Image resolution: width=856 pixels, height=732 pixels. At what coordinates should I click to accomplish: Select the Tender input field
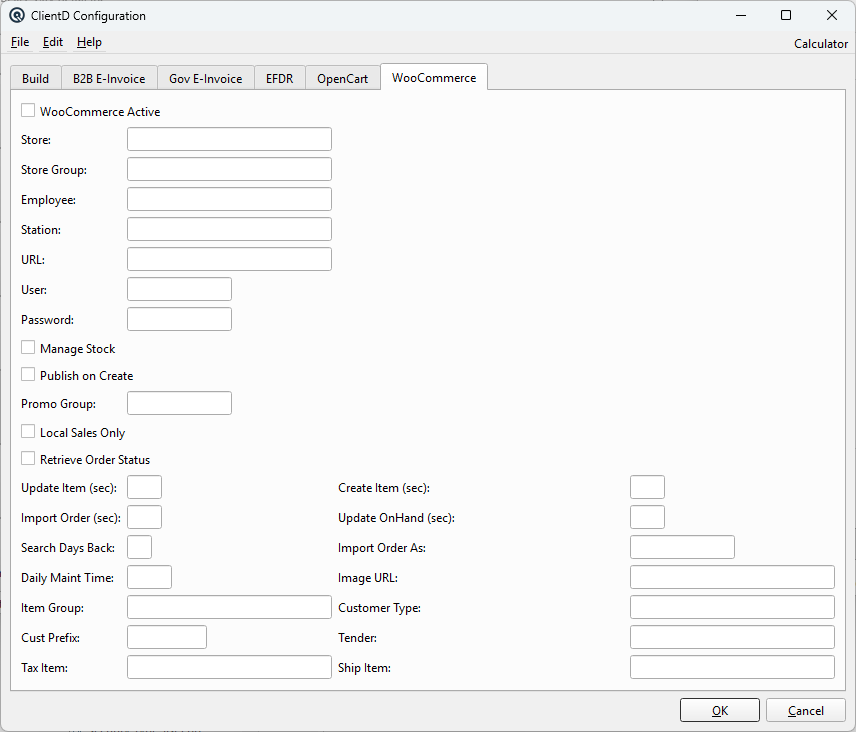[733, 638]
